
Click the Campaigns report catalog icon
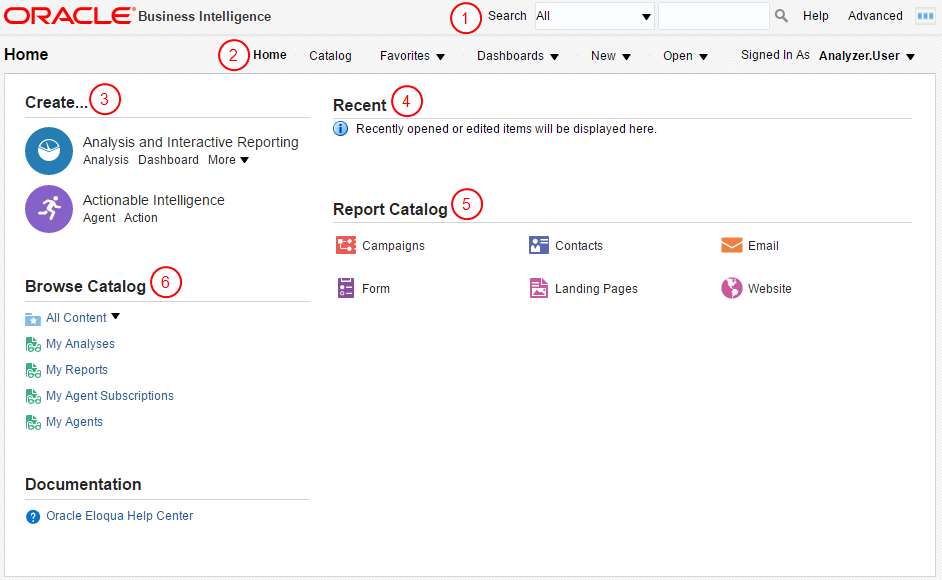pyautogui.click(x=346, y=245)
